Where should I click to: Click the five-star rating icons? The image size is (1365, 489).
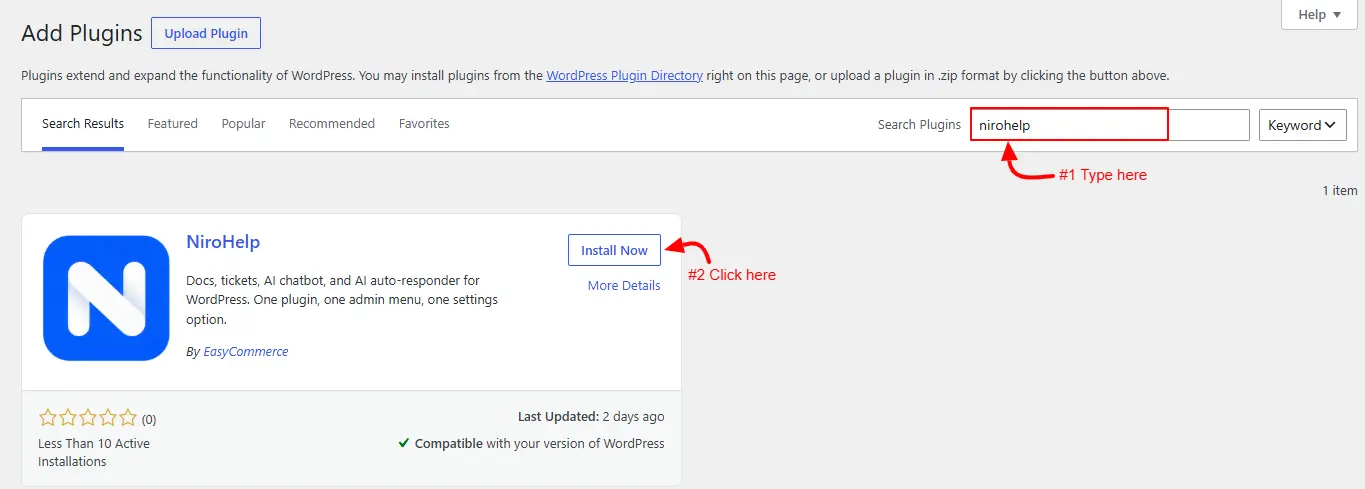click(88, 418)
